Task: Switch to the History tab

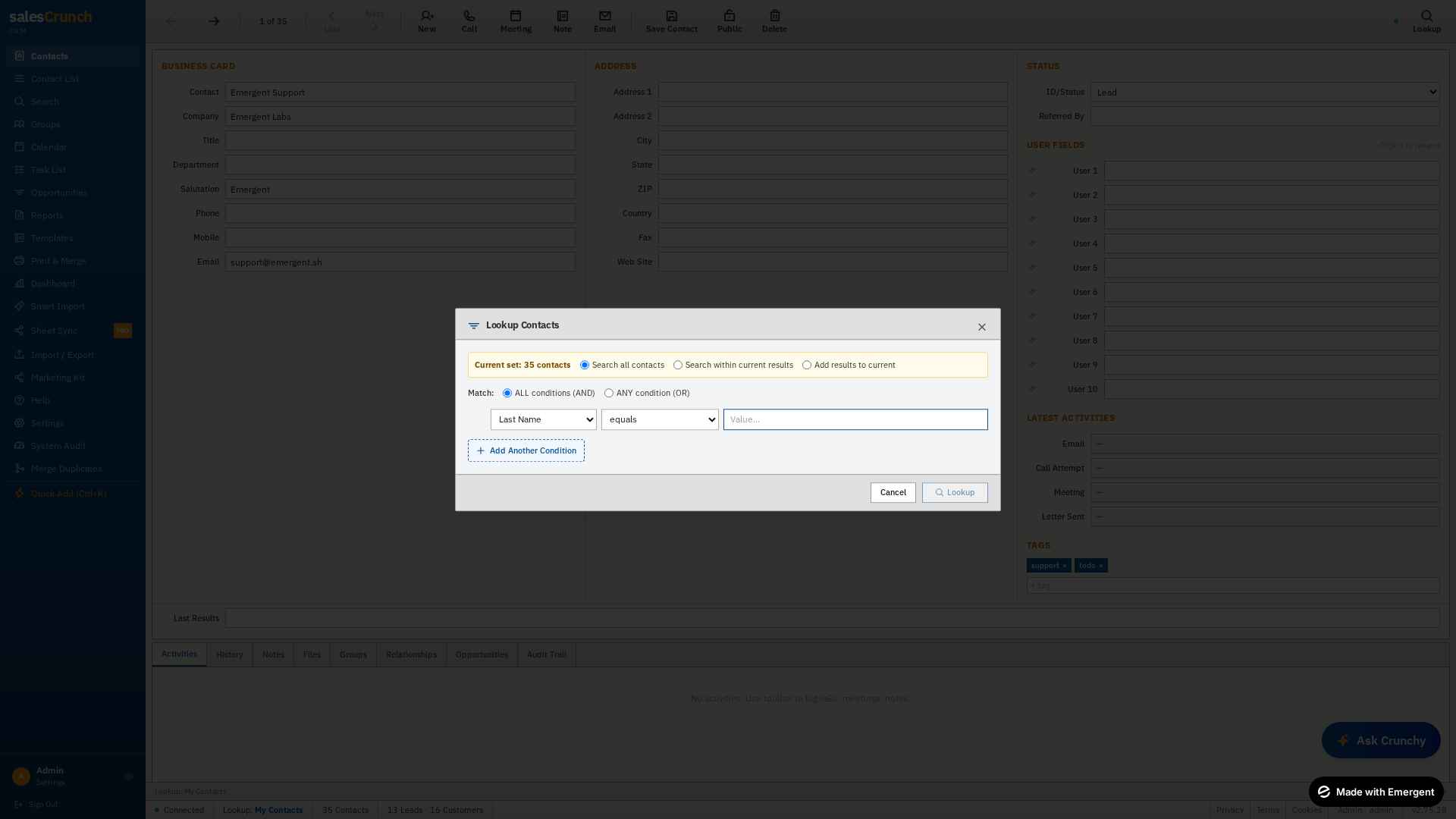Action: [230, 654]
